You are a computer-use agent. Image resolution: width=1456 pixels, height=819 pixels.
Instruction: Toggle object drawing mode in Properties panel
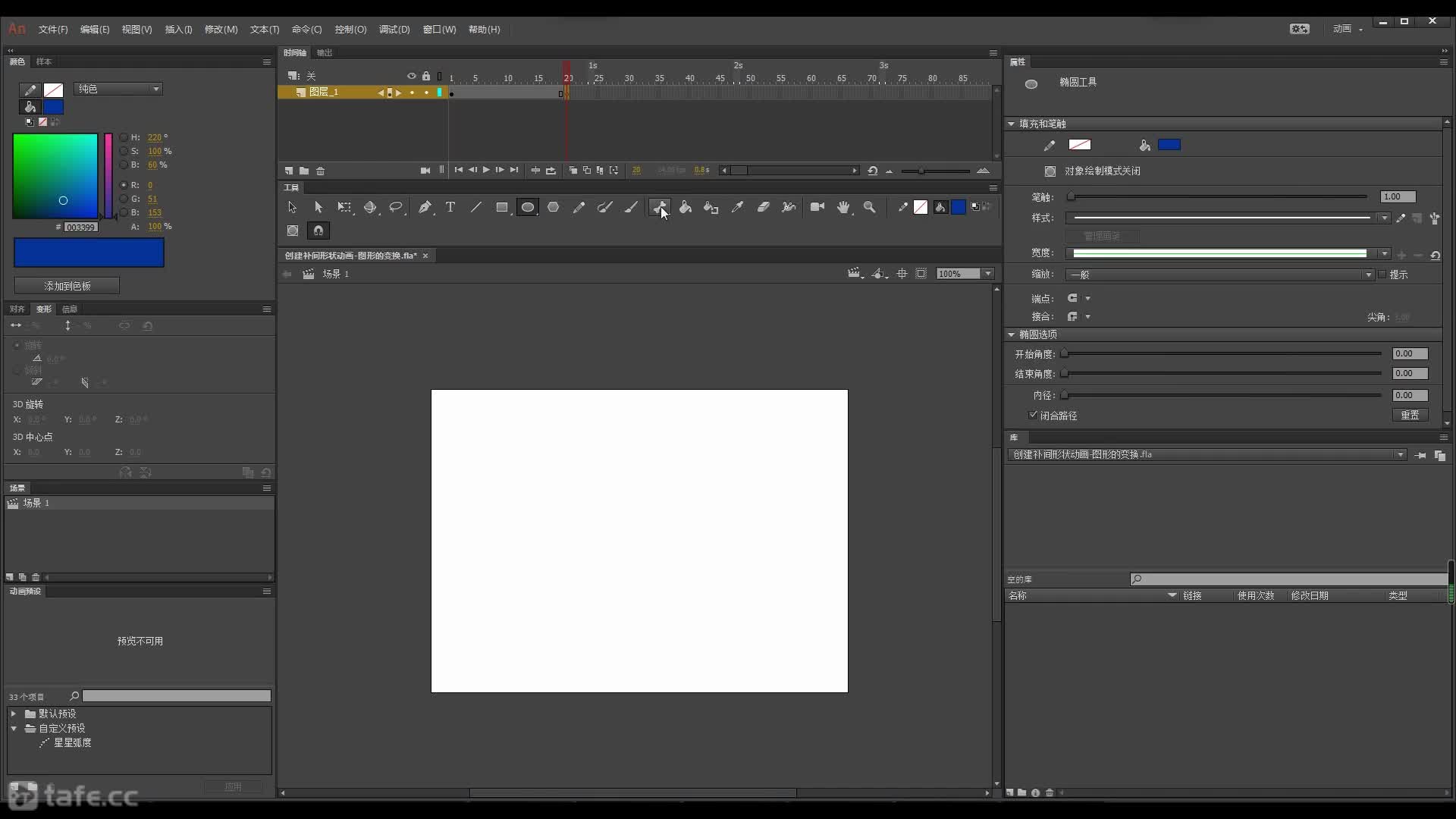coord(1050,171)
